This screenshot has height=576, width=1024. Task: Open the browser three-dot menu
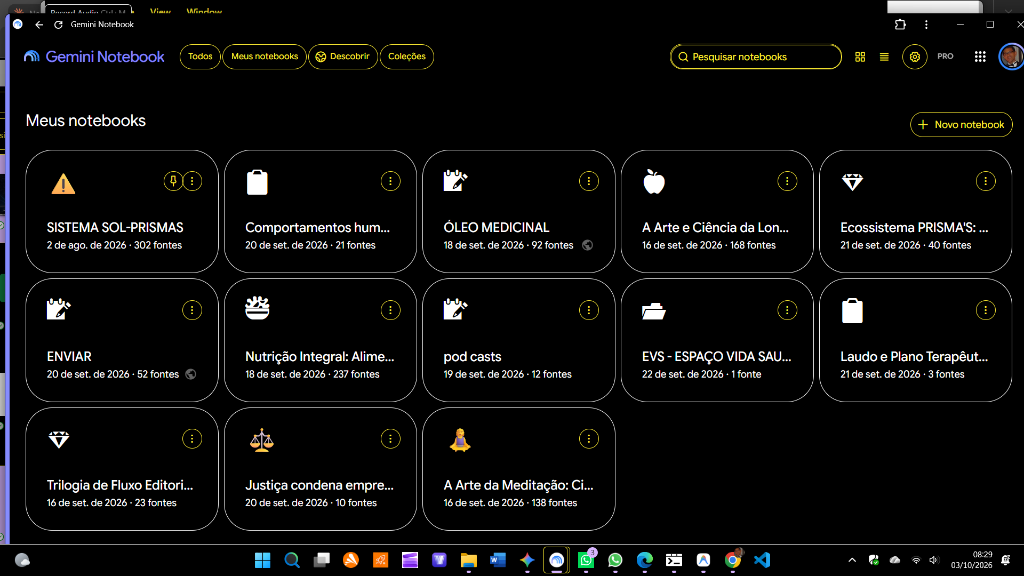[x=926, y=24]
